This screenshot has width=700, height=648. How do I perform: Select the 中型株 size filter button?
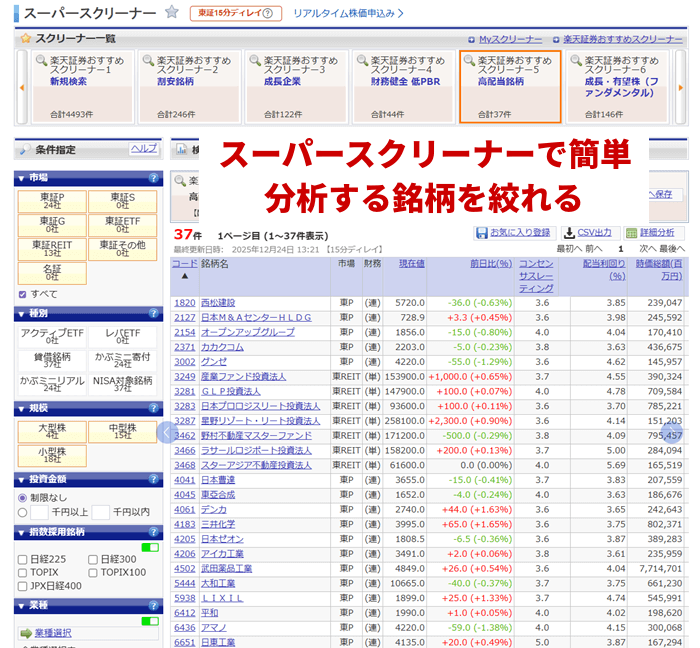(123, 432)
